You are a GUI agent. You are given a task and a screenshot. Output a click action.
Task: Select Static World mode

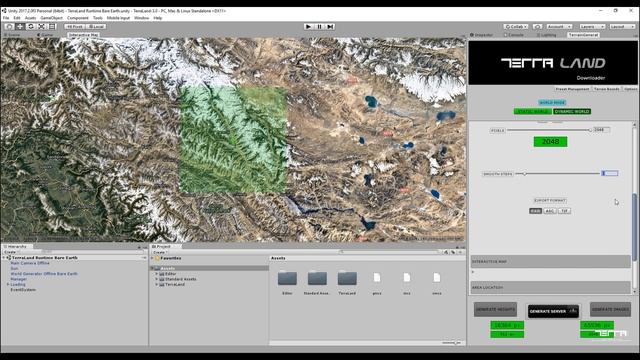pos(533,111)
